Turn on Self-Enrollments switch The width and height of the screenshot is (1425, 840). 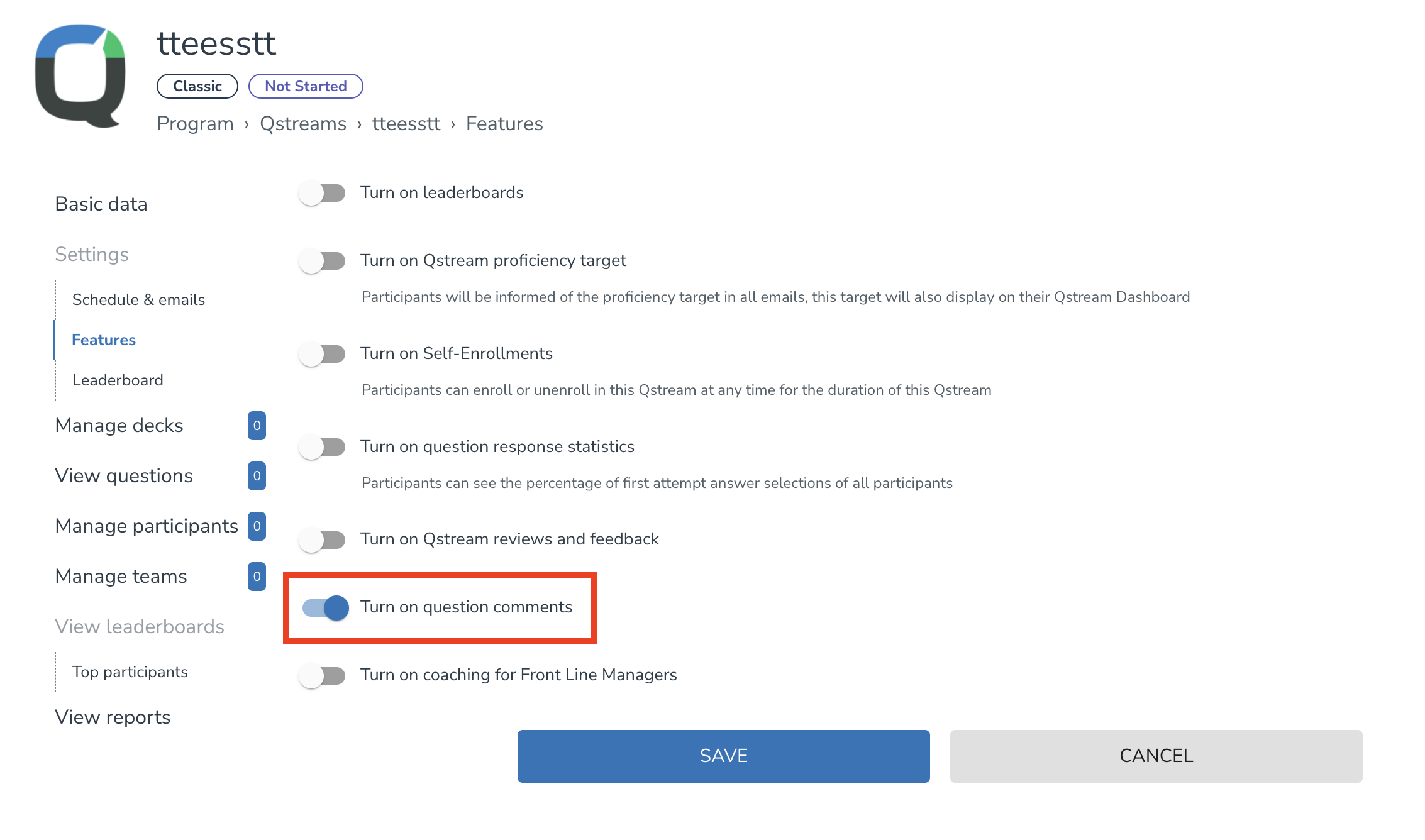pyautogui.click(x=323, y=354)
